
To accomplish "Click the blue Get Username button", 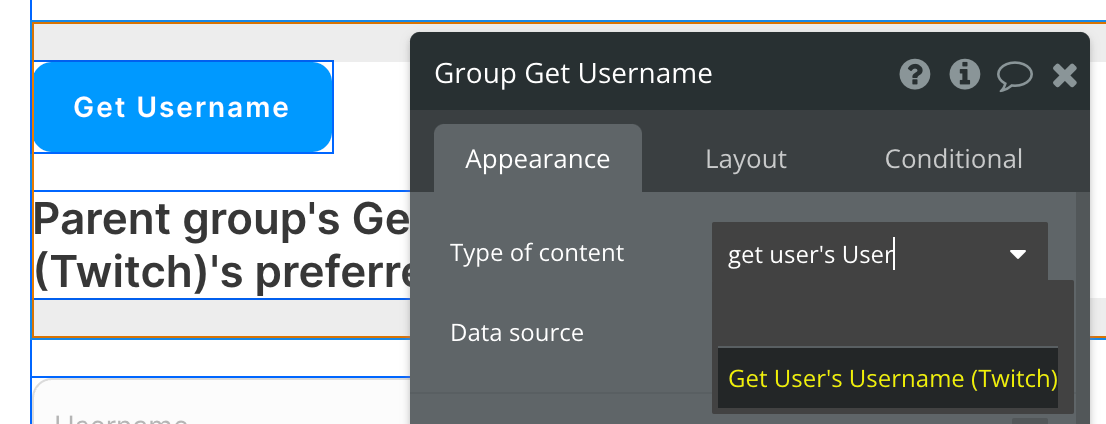I will pos(182,107).
